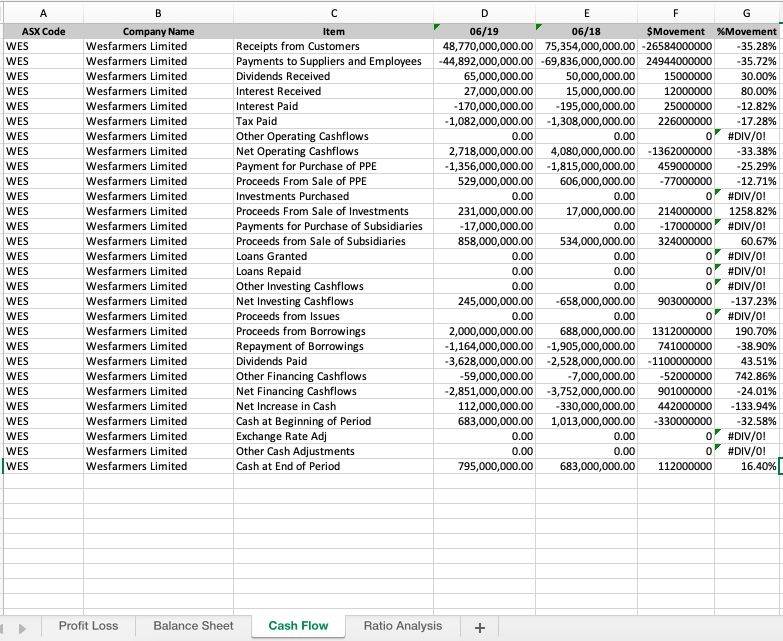Click the 06/19 header cell
Image resolution: width=783 pixels, height=641 pixels.
click(484, 31)
